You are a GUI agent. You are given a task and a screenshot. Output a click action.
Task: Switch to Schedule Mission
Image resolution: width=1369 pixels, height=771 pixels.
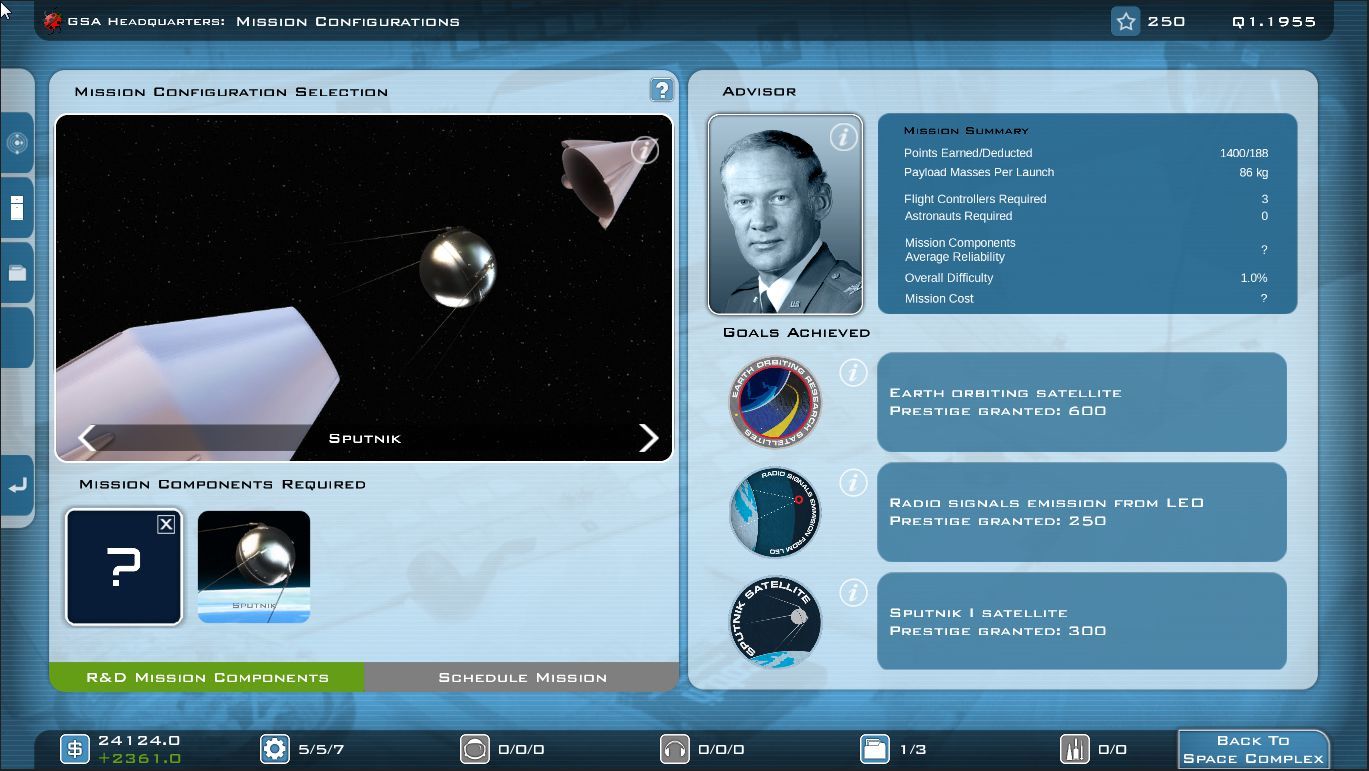coord(522,677)
